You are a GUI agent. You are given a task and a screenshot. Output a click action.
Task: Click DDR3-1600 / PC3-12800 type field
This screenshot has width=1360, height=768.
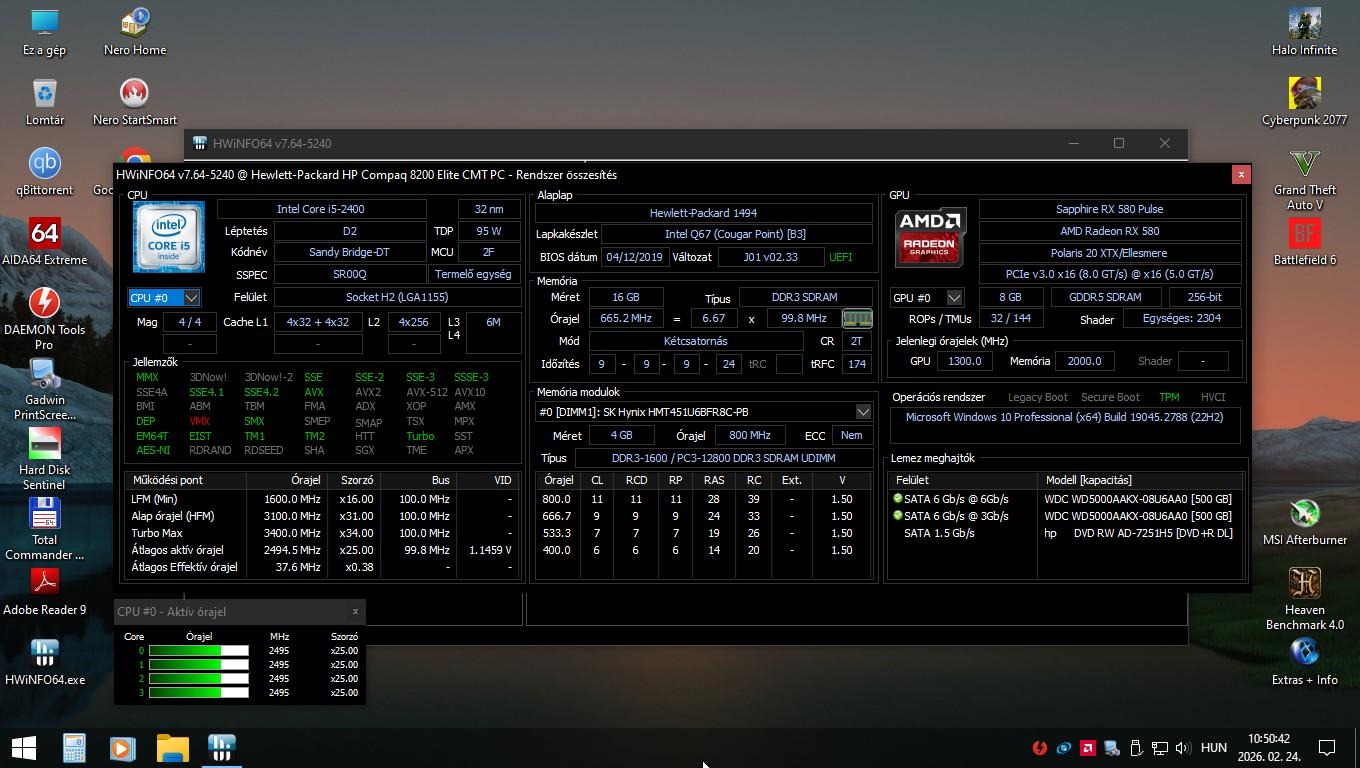[724, 458]
